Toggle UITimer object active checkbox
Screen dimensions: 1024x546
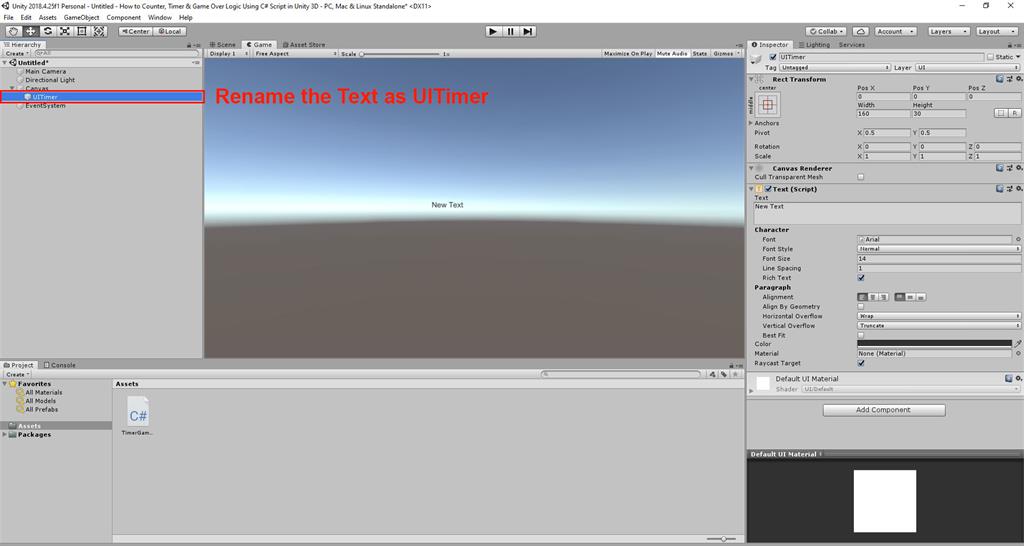pos(773,57)
